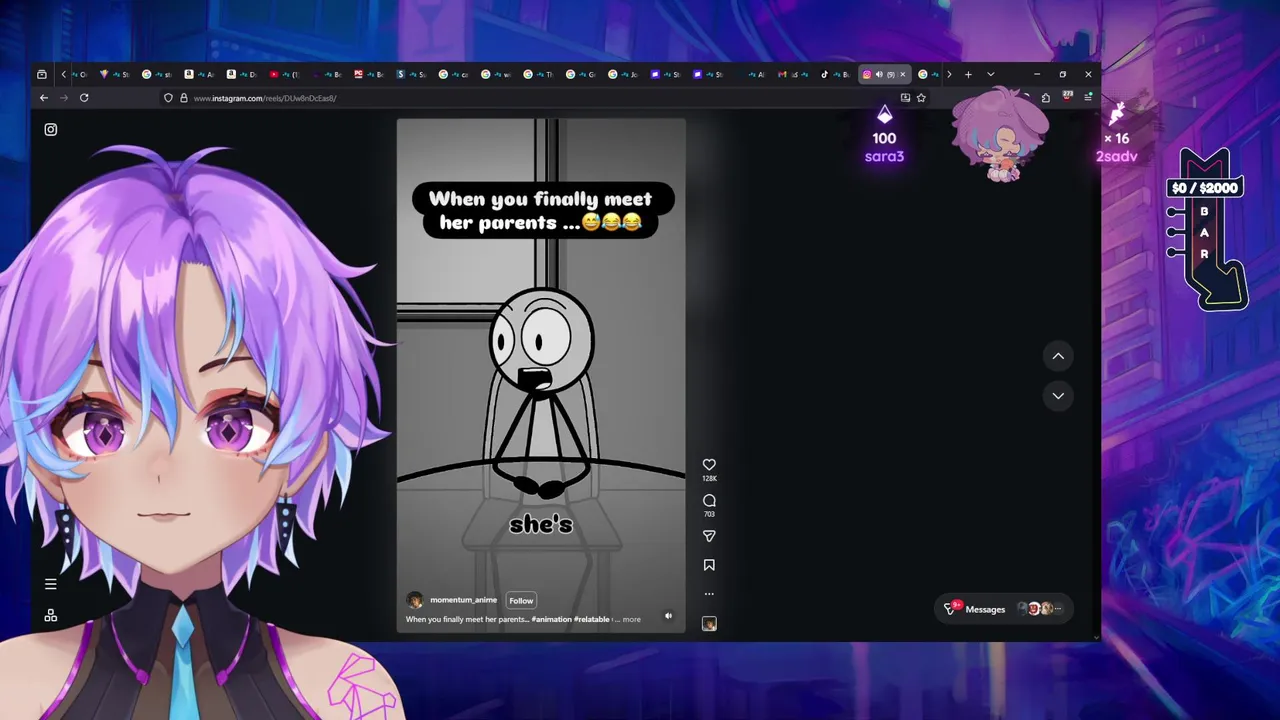Bookmark this page with the star icon
1280x720 pixels.
click(x=921, y=98)
